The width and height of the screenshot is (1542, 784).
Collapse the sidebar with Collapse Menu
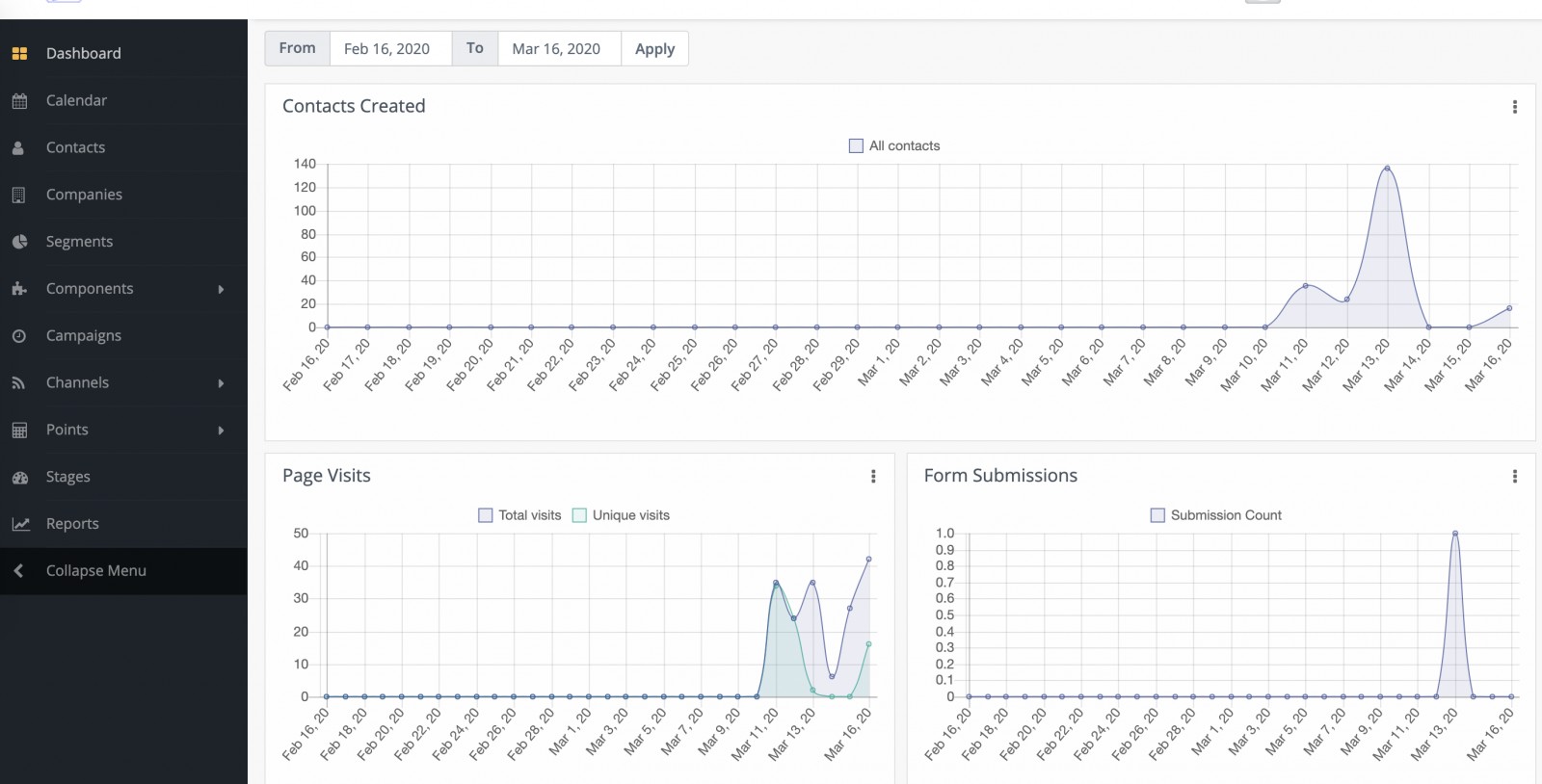95,571
